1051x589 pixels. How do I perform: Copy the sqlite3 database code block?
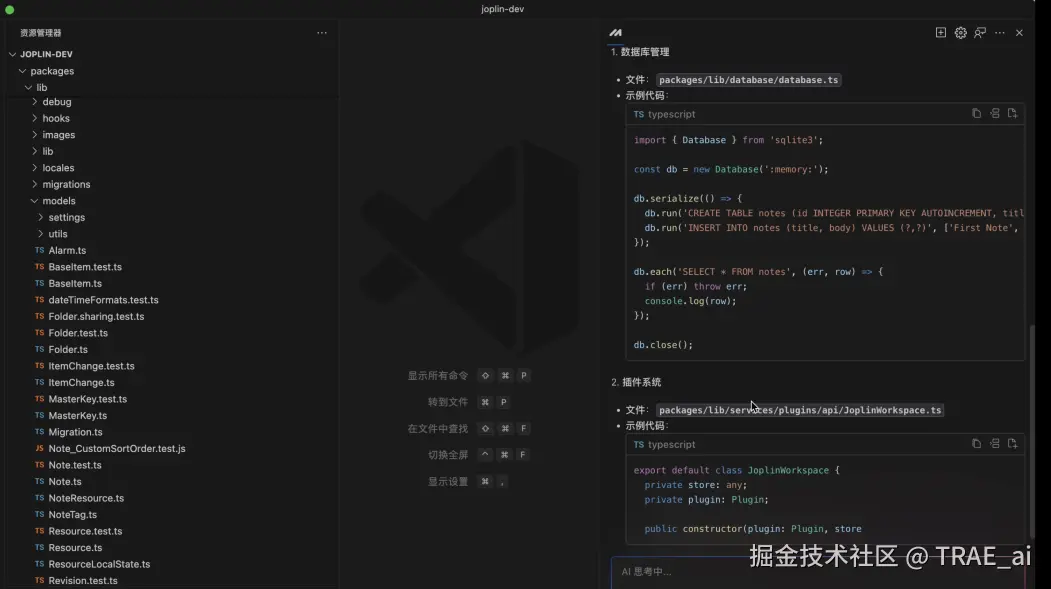(976, 114)
